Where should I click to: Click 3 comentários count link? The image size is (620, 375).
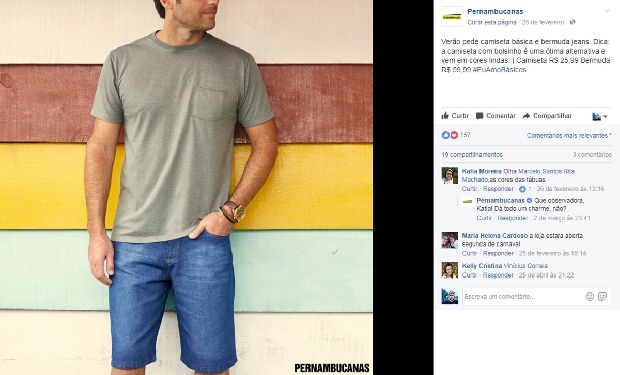[592, 154]
